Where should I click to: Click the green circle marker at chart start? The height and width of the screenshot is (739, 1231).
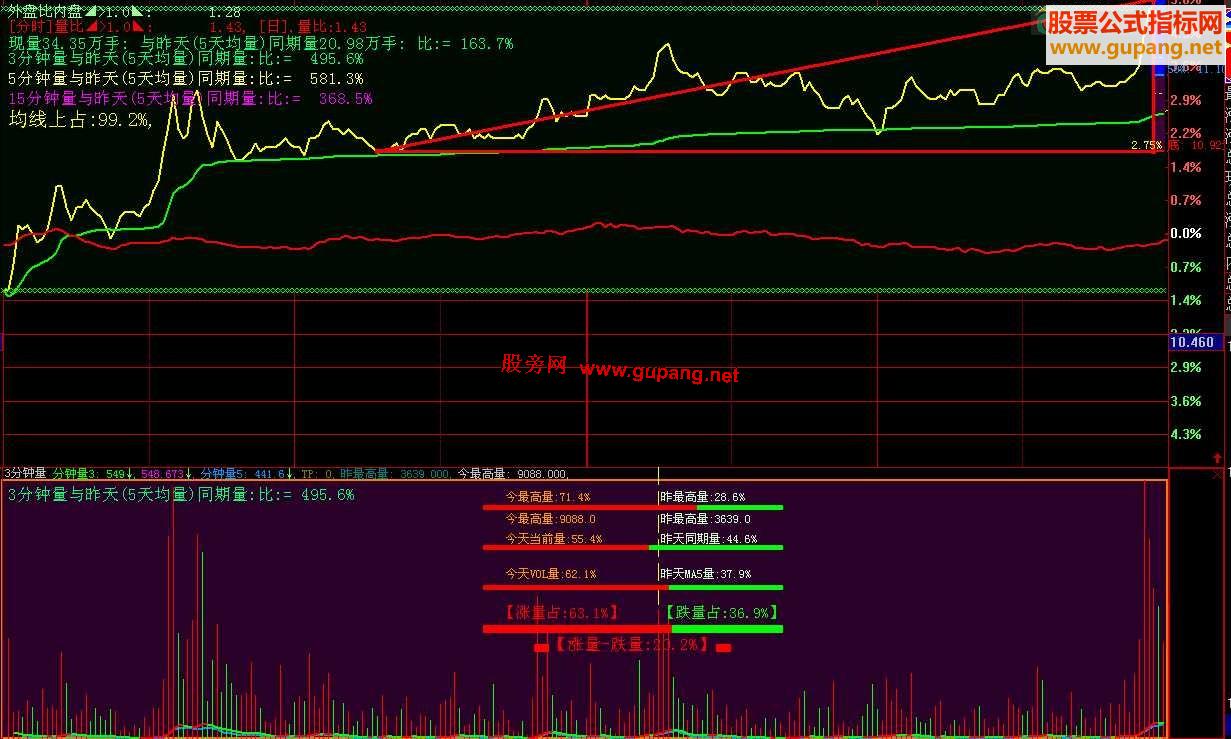click(x=9, y=292)
